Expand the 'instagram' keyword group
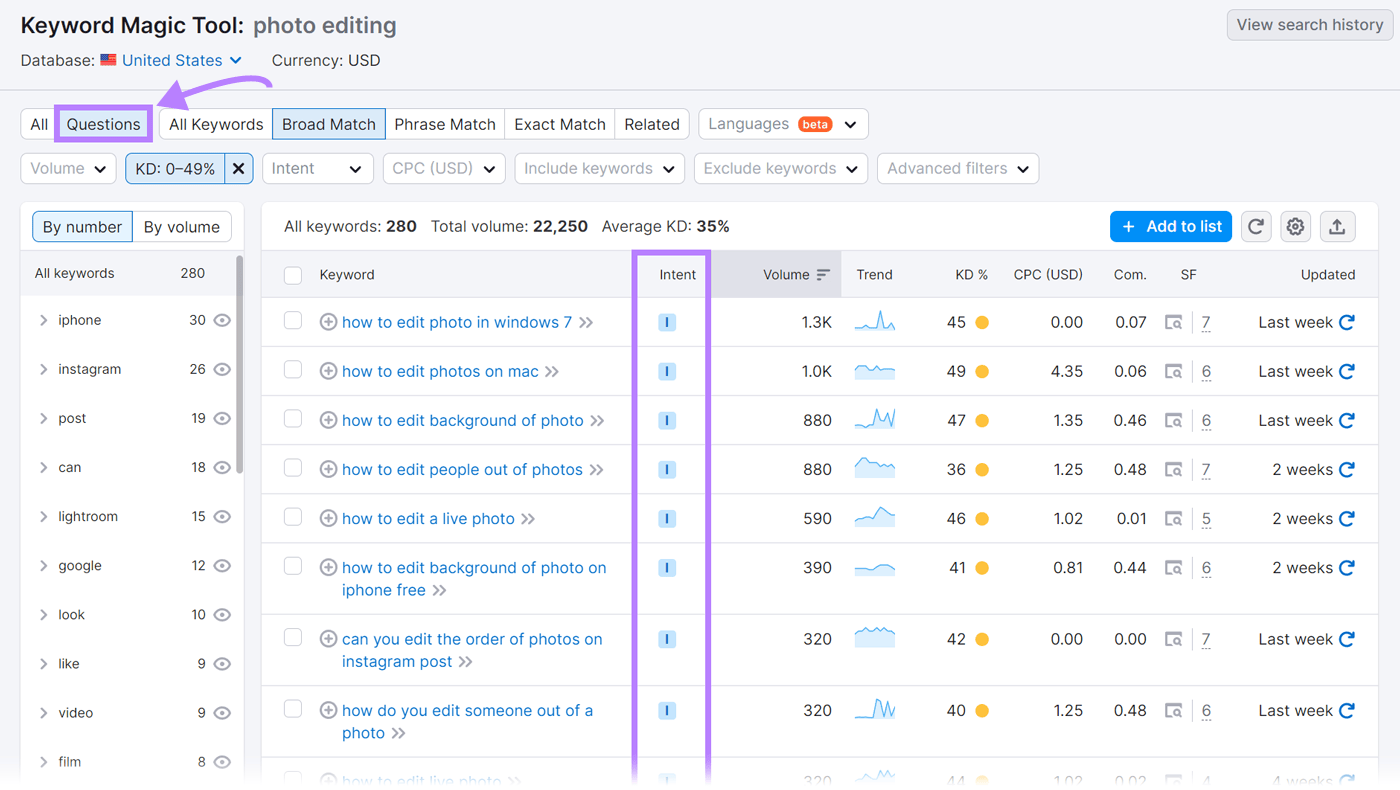Image resolution: width=1400 pixels, height=790 pixels. click(42, 369)
